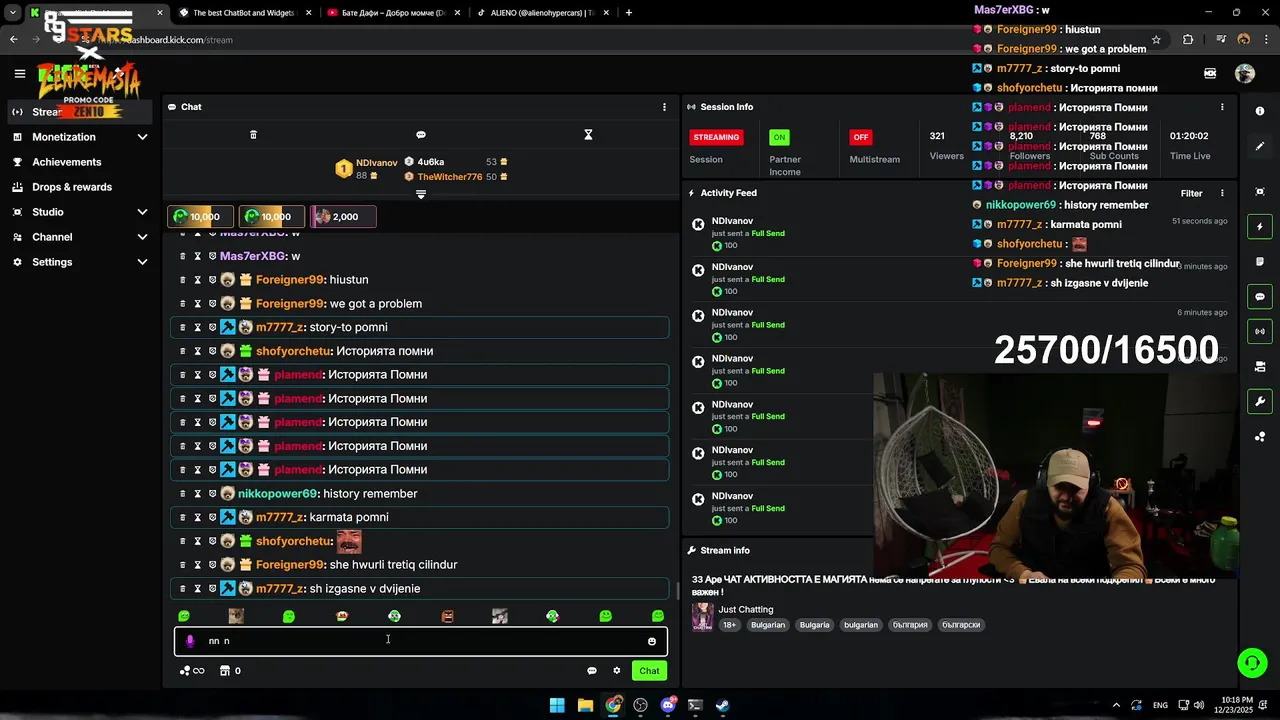
Task: Click the broadcast signal icon in right sidebar
Action: click(x=1260, y=331)
